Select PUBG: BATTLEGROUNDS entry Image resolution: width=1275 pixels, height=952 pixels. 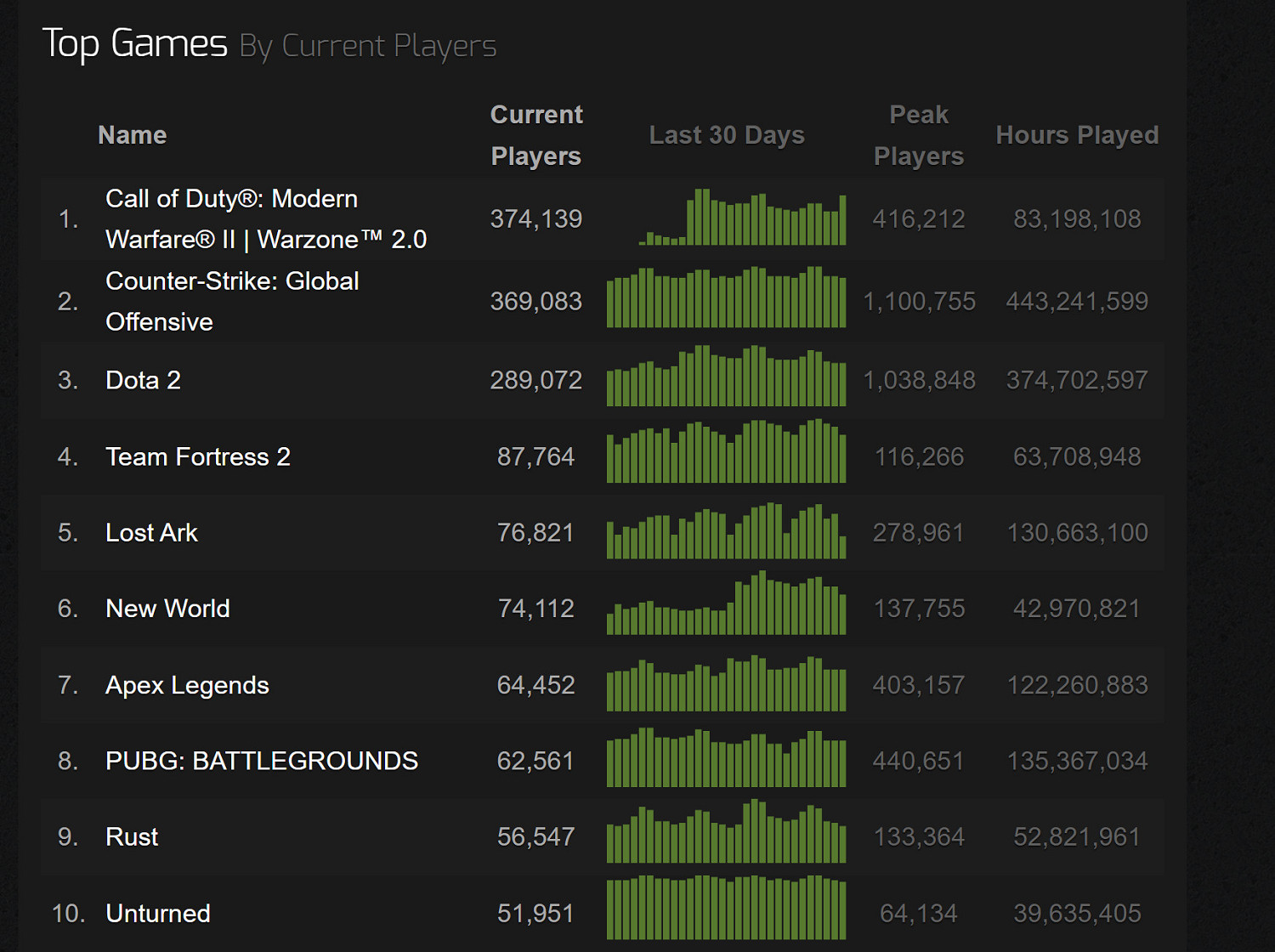[x=261, y=761]
